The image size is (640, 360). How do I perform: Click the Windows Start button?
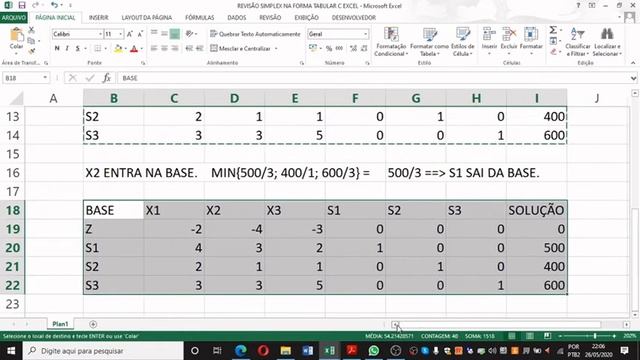coord(11,351)
